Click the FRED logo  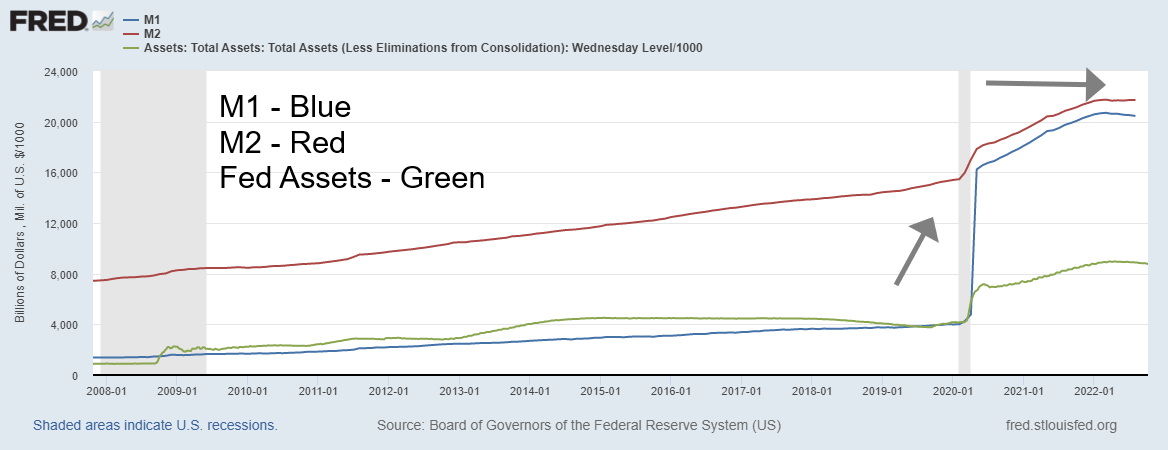[x=47, y=20]
